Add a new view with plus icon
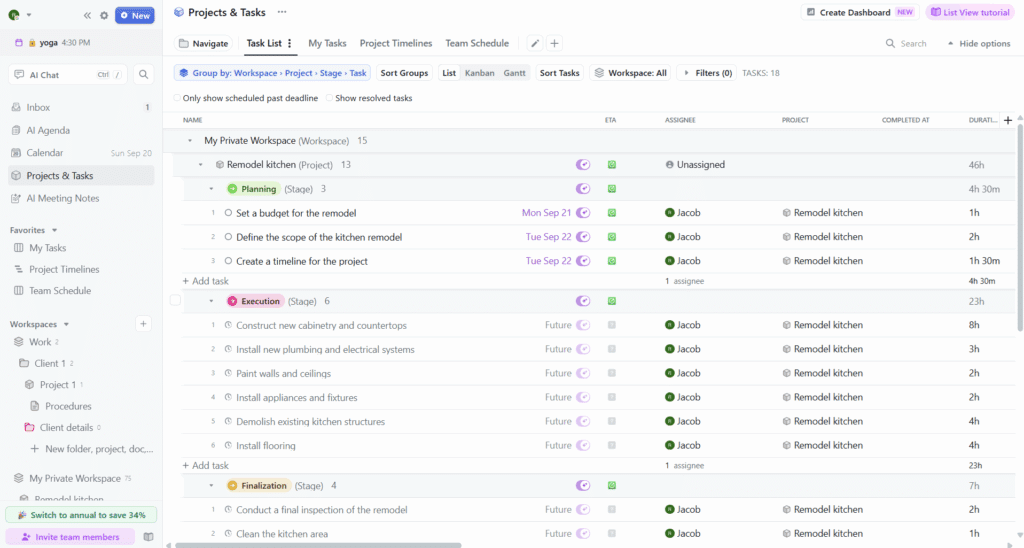This screenshot has height=548, width=1024. point(554,43)
